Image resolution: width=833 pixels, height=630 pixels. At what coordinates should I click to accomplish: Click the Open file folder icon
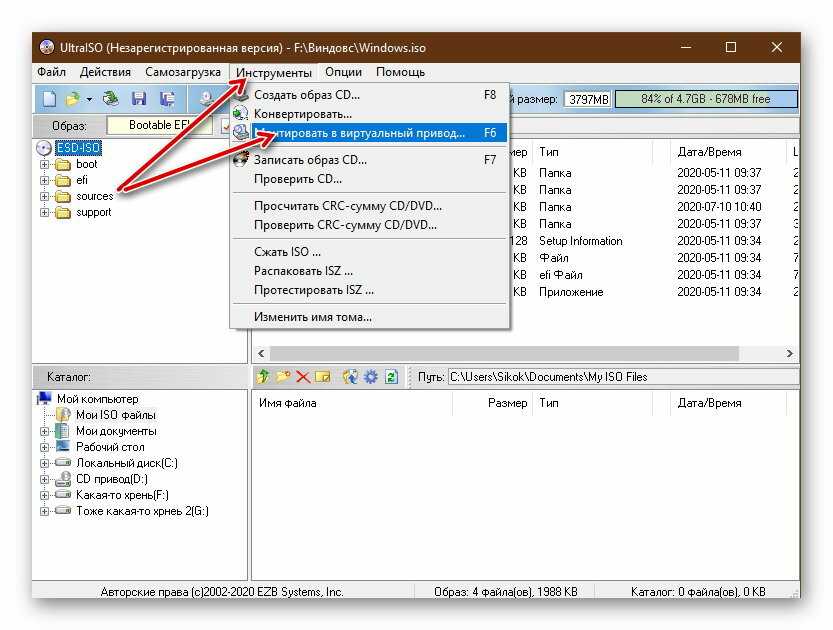coord(73,99)
